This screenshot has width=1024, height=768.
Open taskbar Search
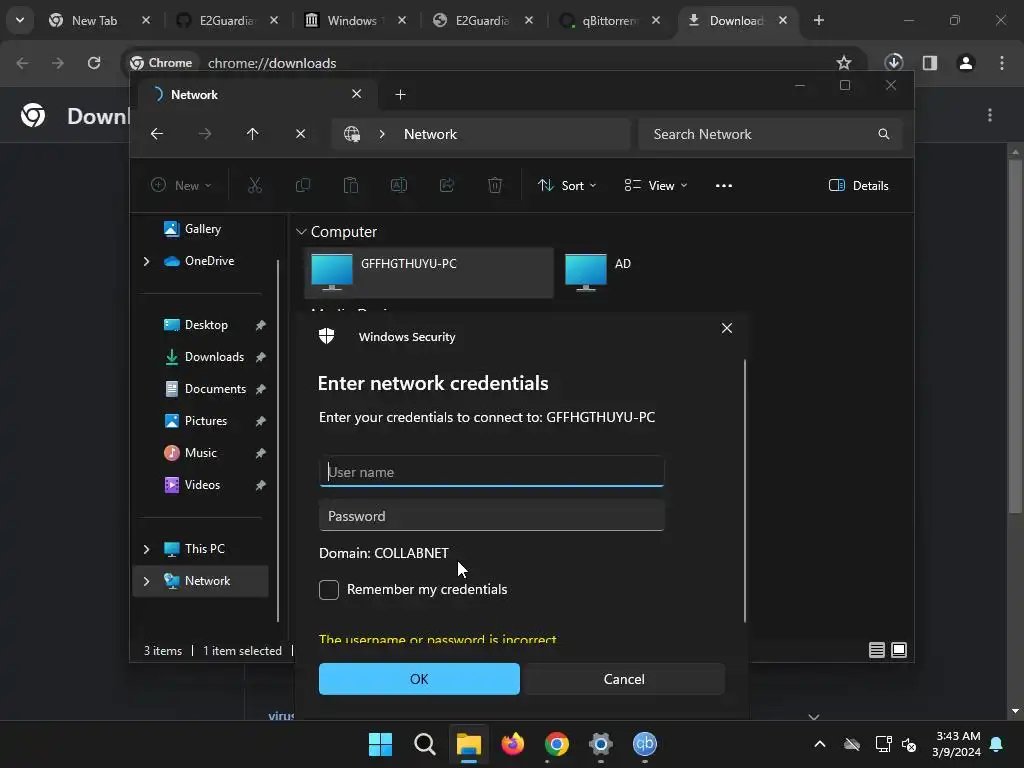[424, 744]
